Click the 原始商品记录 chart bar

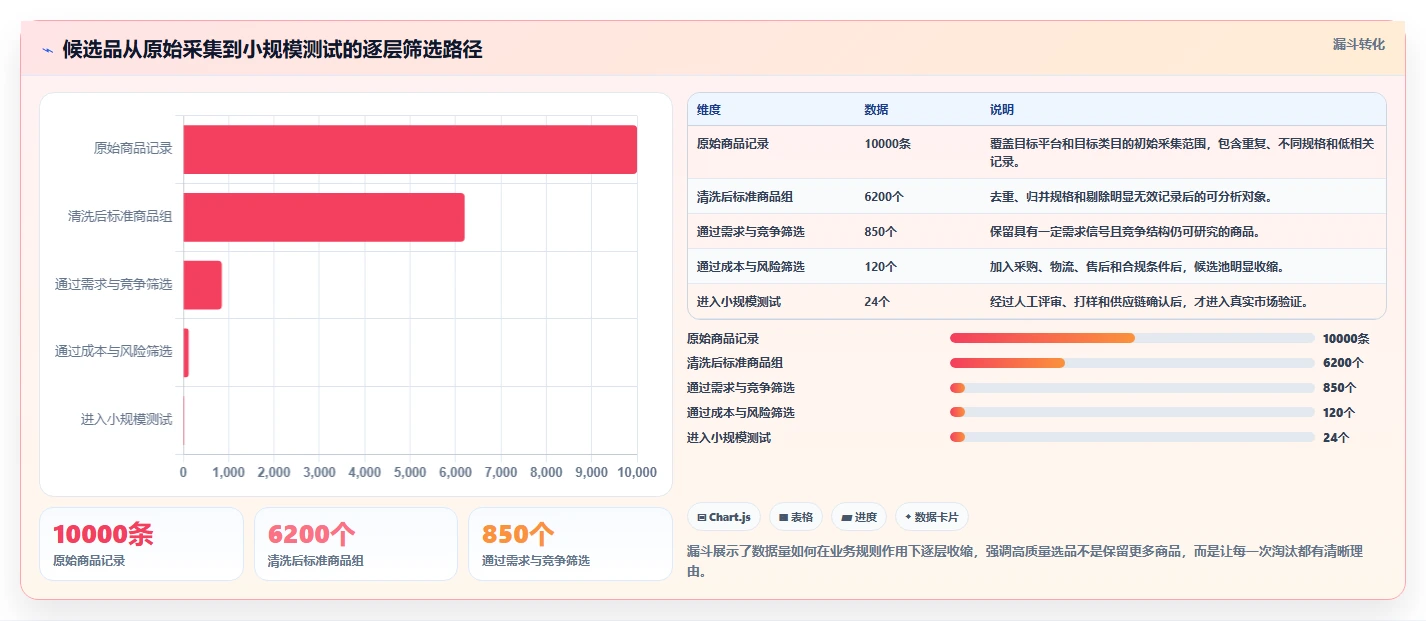click(x=410, y=149)
